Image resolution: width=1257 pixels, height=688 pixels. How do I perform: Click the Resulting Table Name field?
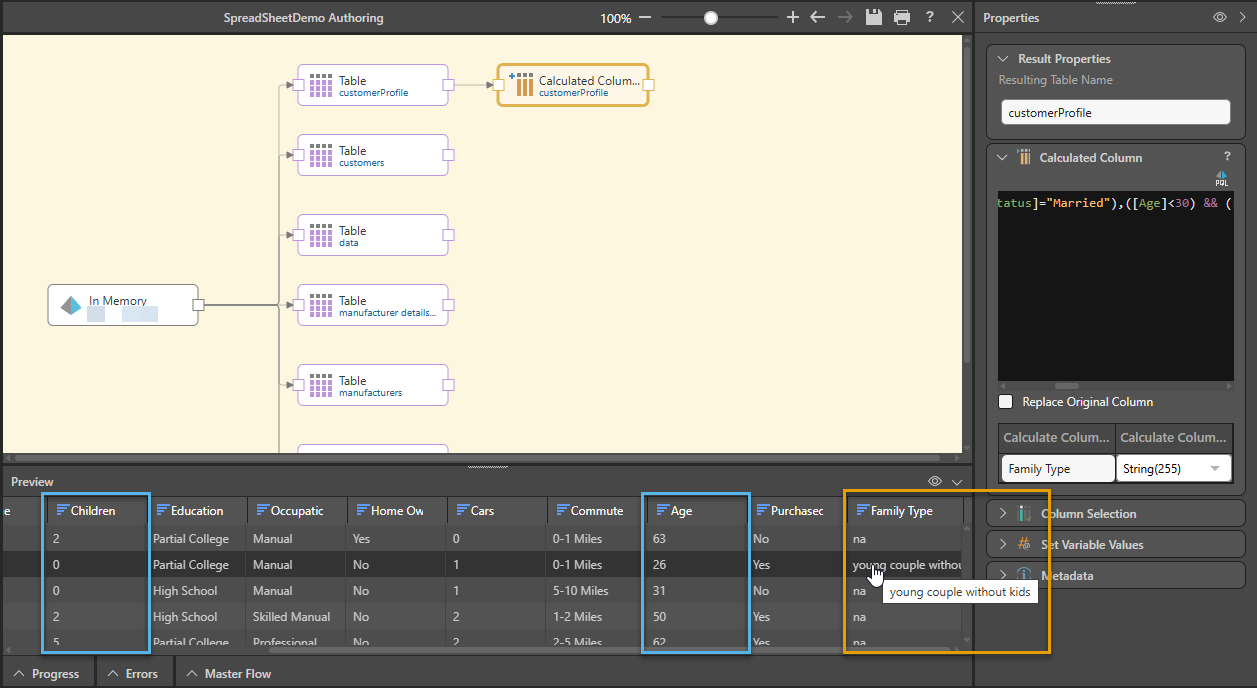coord(1115,113)
